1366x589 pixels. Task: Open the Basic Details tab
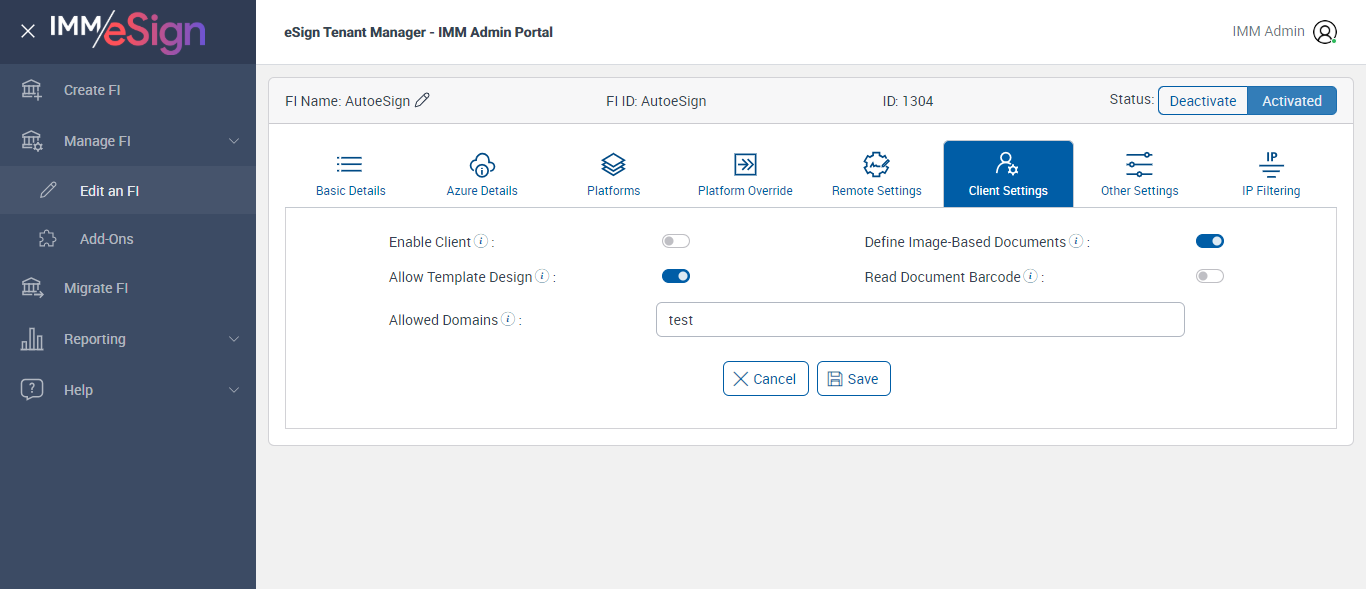point(351,174)
